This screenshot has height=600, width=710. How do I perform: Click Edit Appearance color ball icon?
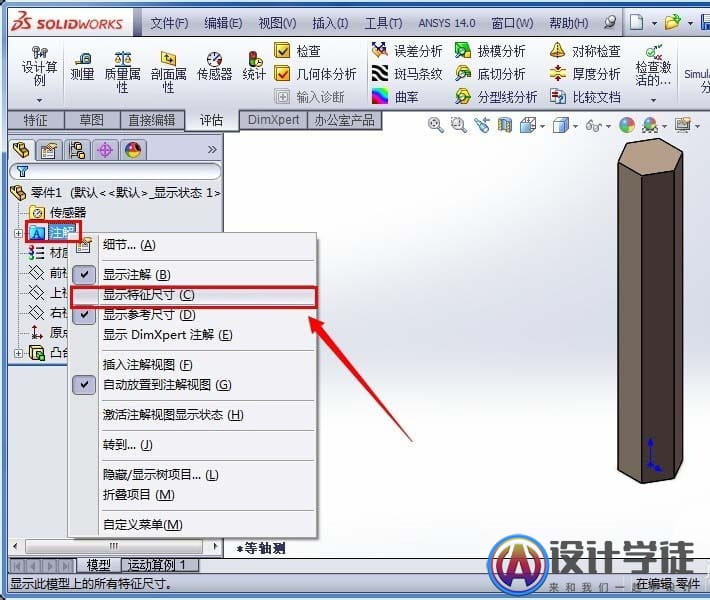[627, 125]
